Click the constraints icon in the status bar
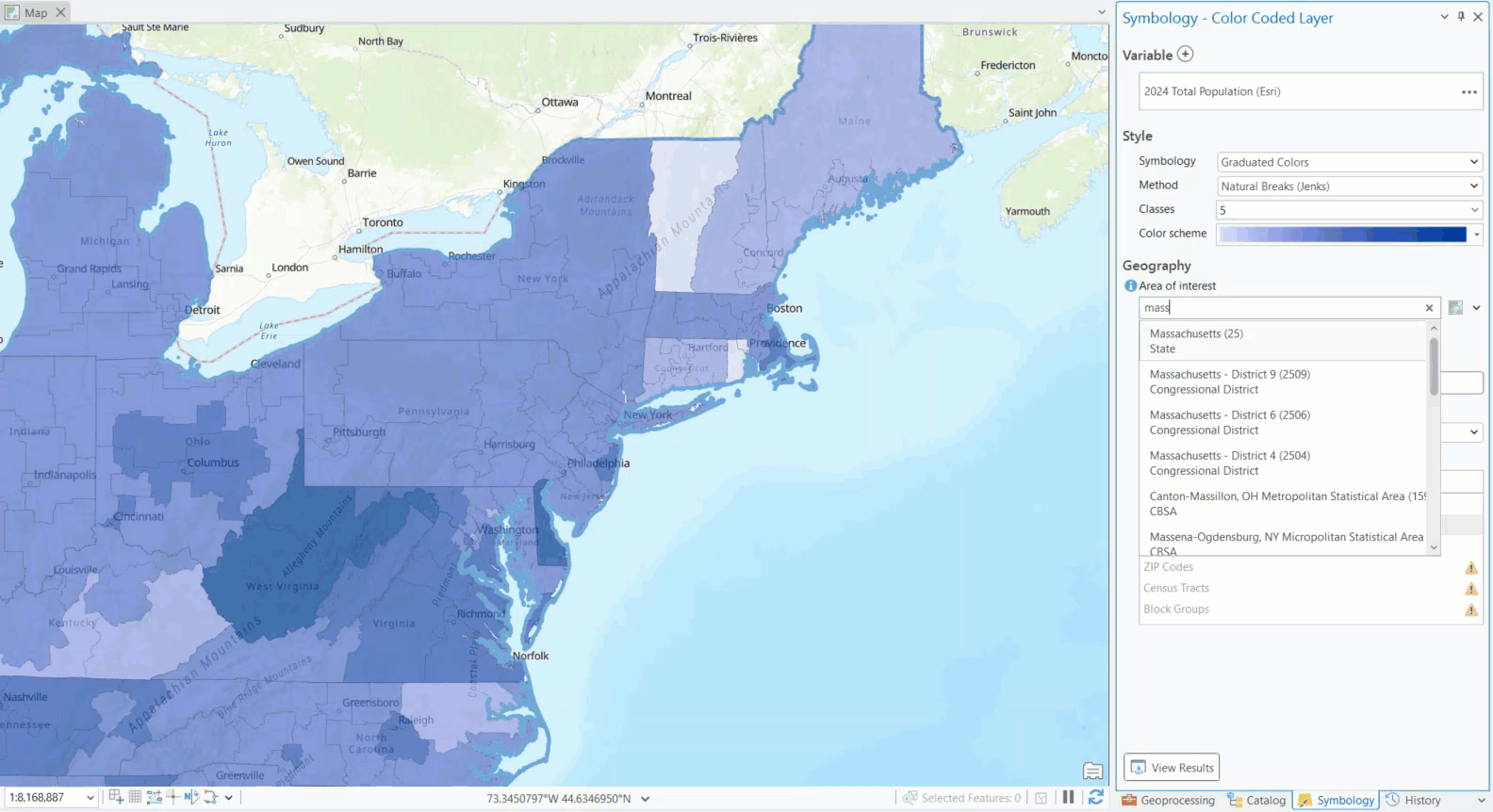This screenshot has width=1493, height=812. click(154, 797)
